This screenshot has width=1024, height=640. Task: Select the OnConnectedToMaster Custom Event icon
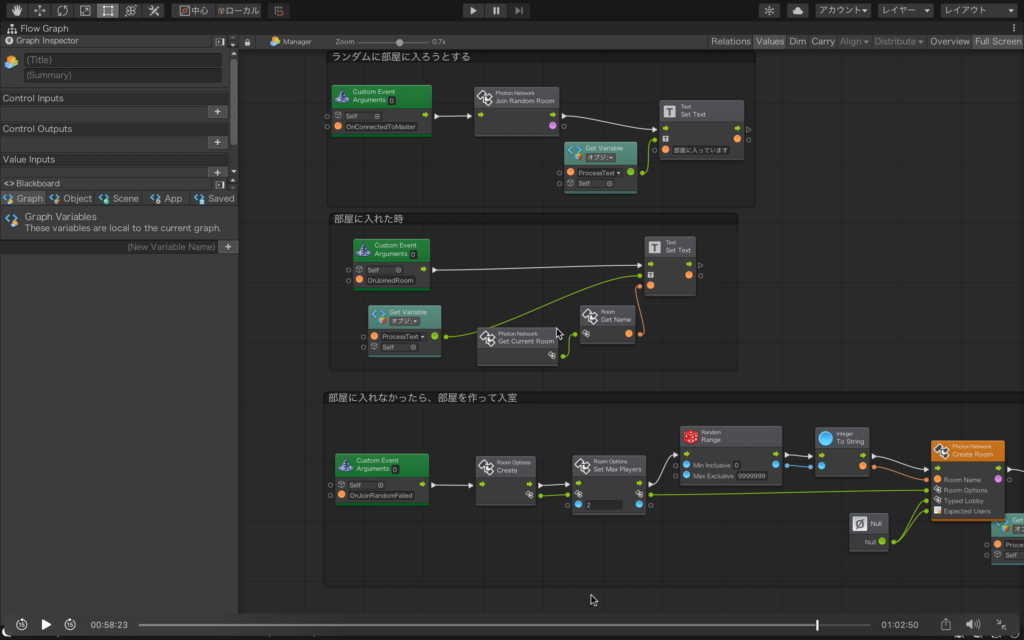[x=342, y=97]
